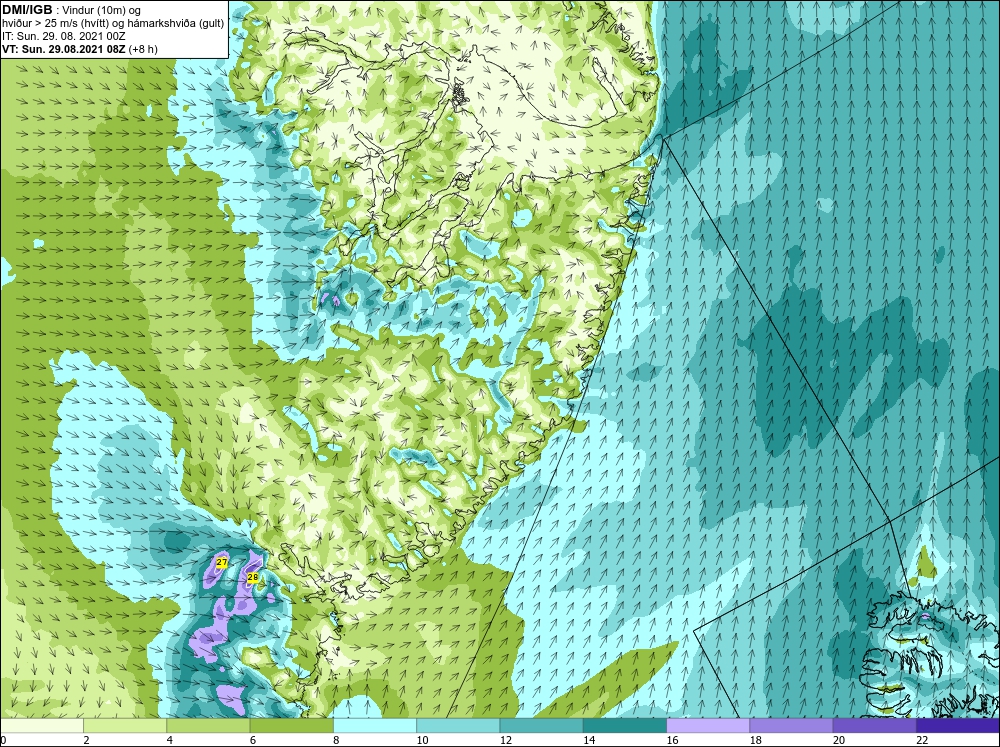Select the 10–12 m/s turquoise swatch
Screen dimensions: 1000x747
point(458,725)
